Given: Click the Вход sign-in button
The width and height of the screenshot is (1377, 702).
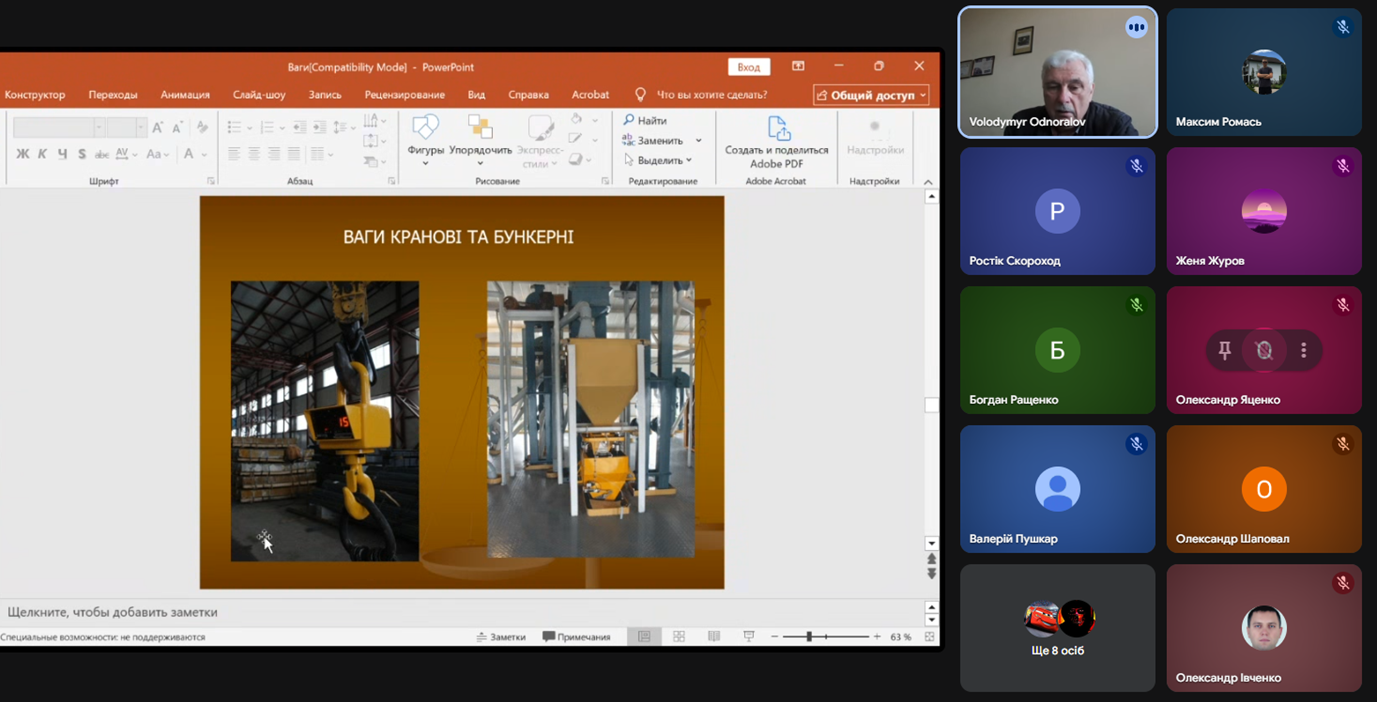Looking at the screenshot, I should click(x=749, y=67).
